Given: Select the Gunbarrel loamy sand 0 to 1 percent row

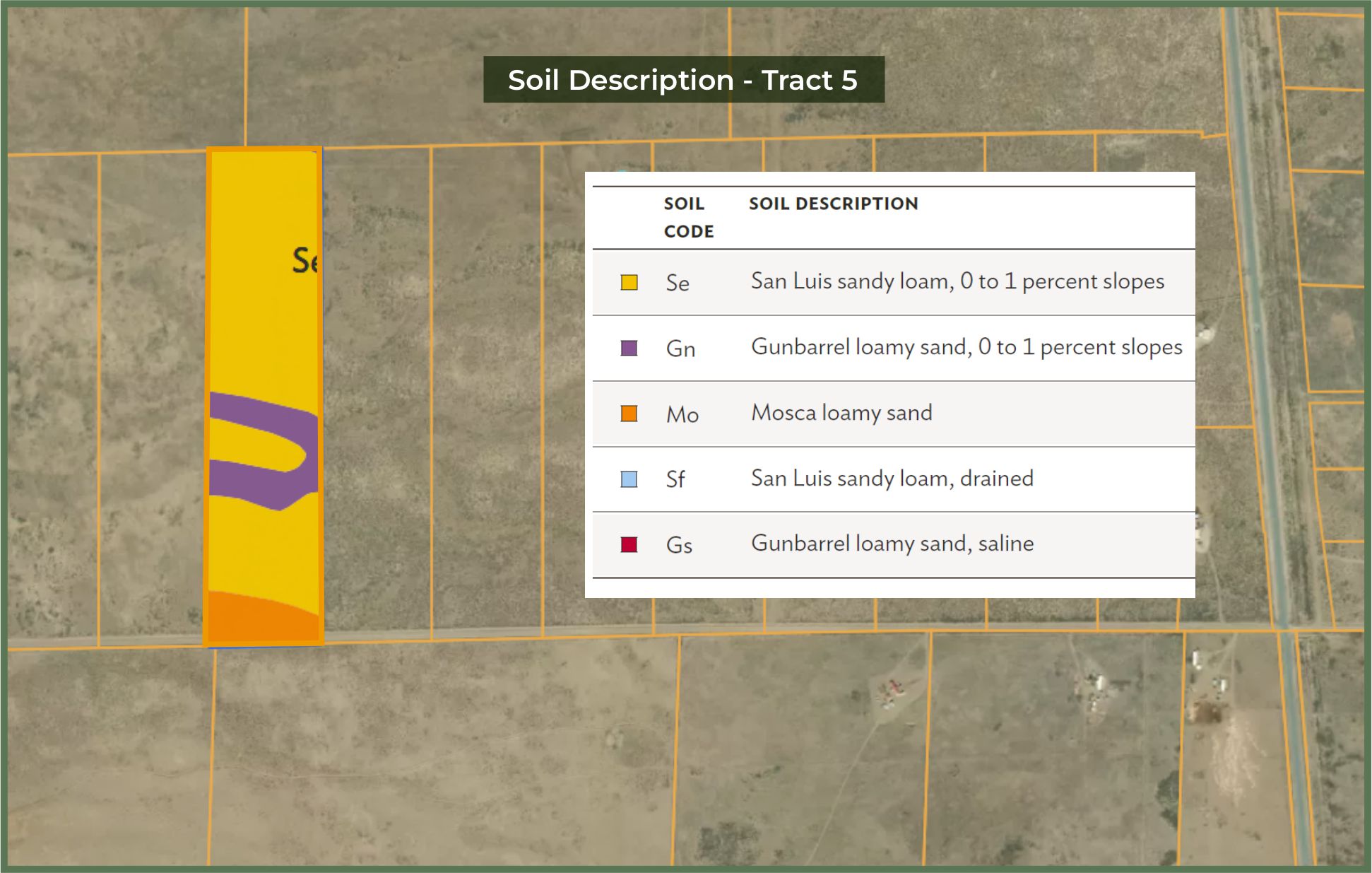Looking at the screenshot, I should 966,347.
